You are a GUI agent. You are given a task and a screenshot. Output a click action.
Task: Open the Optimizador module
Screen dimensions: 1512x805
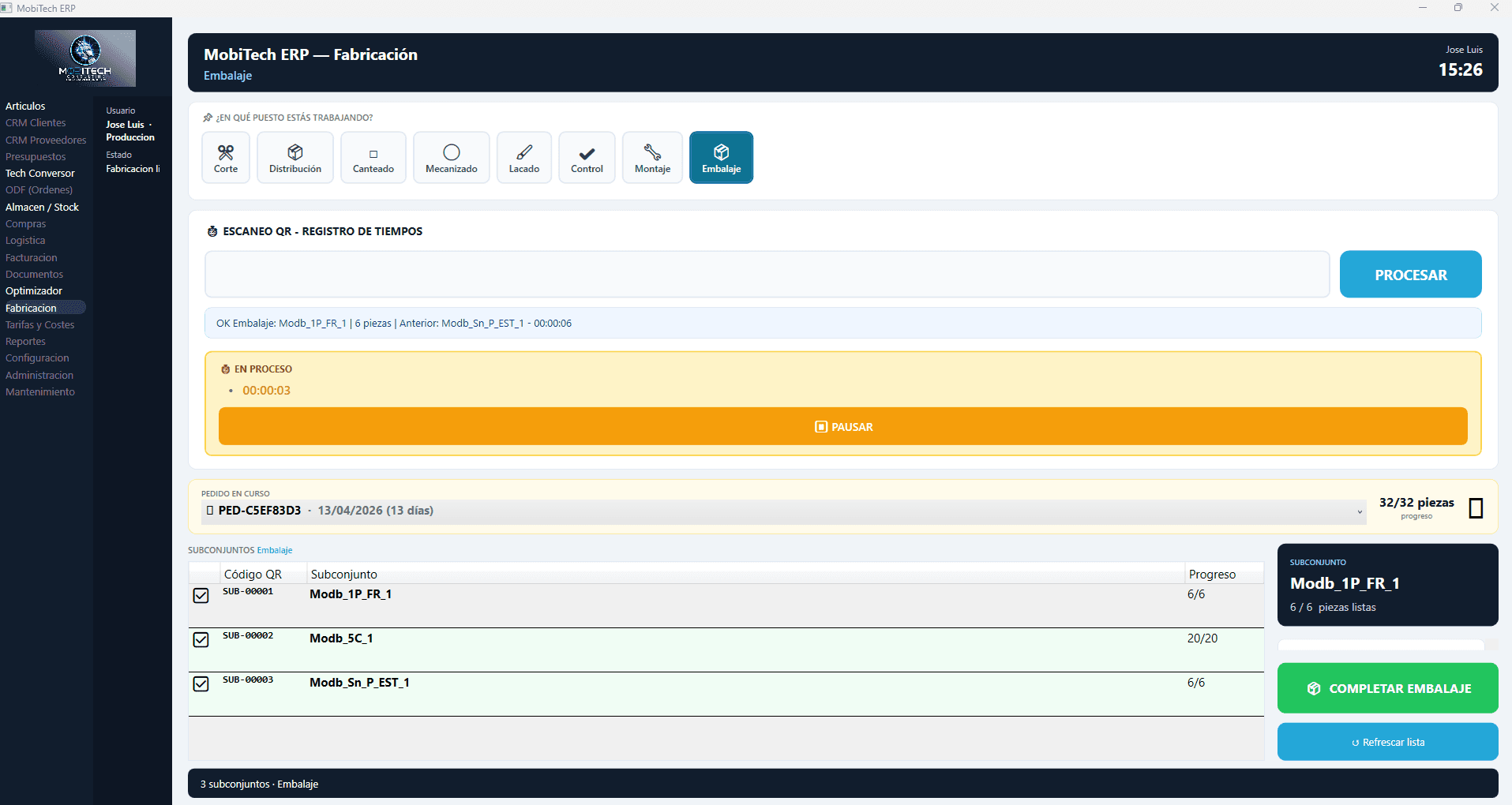(x=34, y=291)
